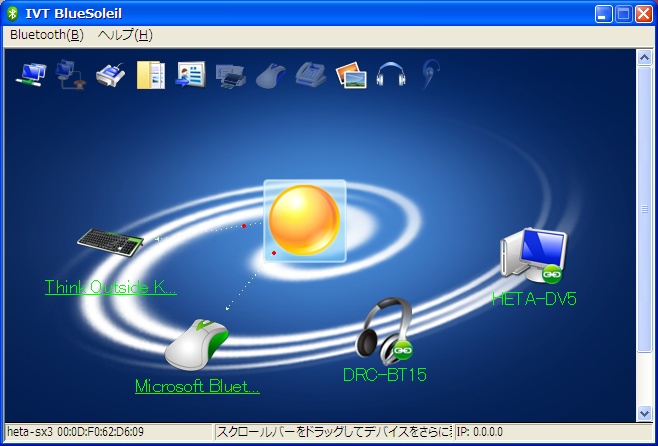Select the HETA-DV5 computer device icon

click(x=533, y=256)
